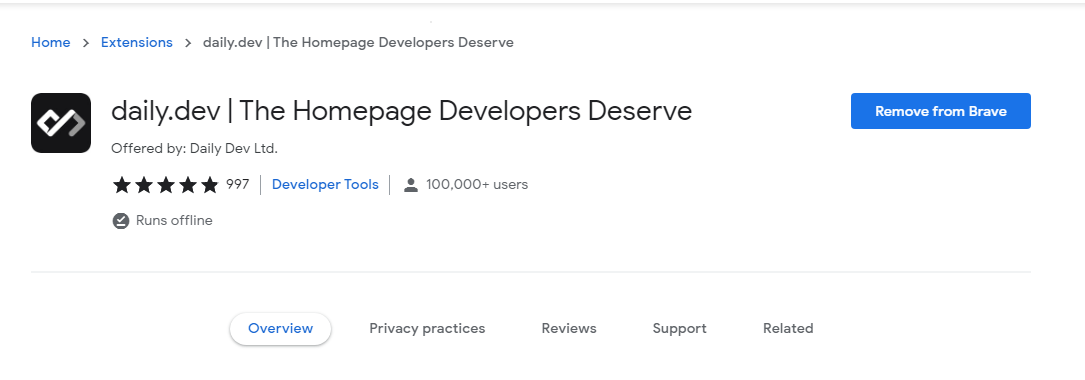Switch to the Related tab
1085x380 pixels.
[x=788, y=329]
